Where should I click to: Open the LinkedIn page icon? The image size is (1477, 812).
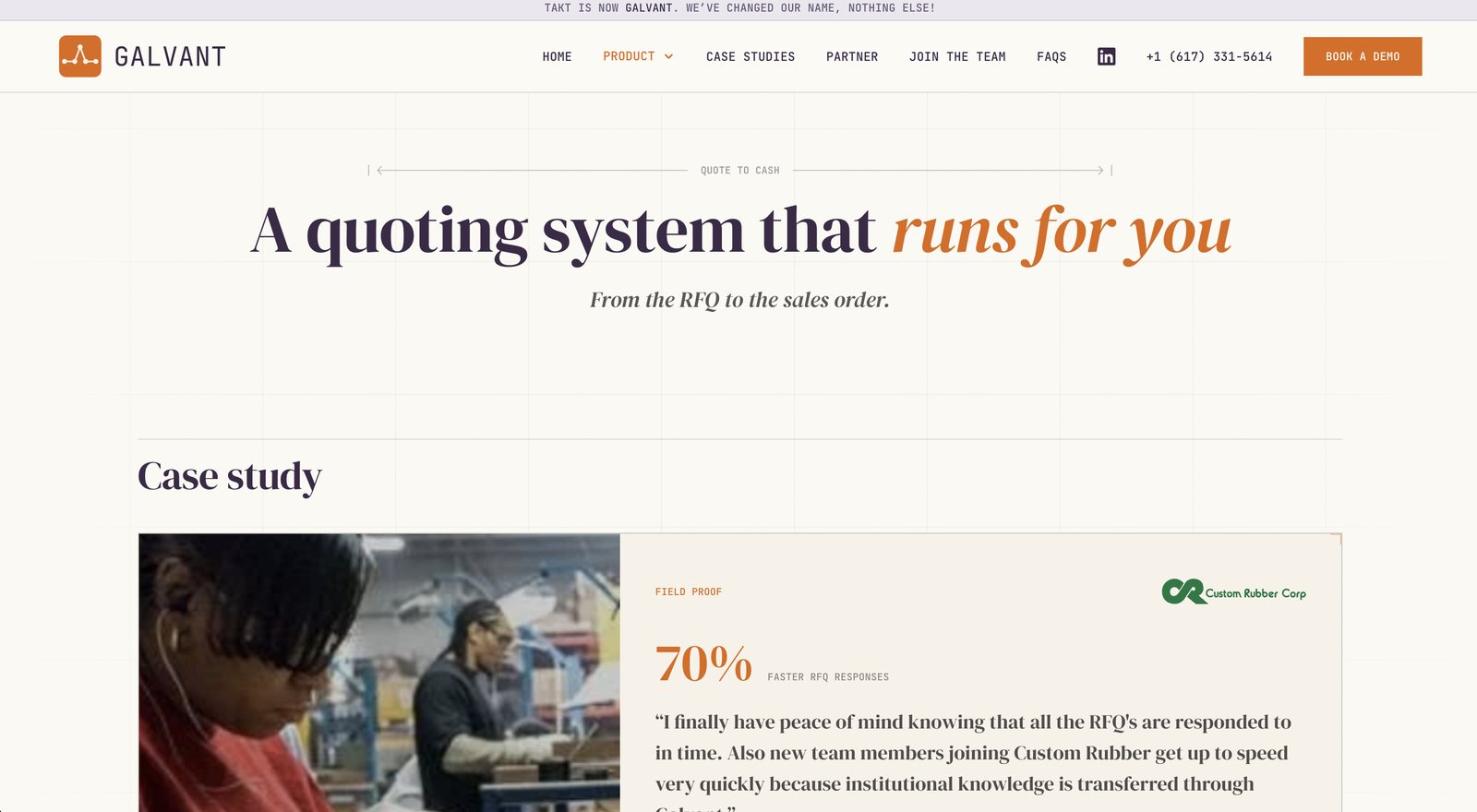coord(1106,56)
